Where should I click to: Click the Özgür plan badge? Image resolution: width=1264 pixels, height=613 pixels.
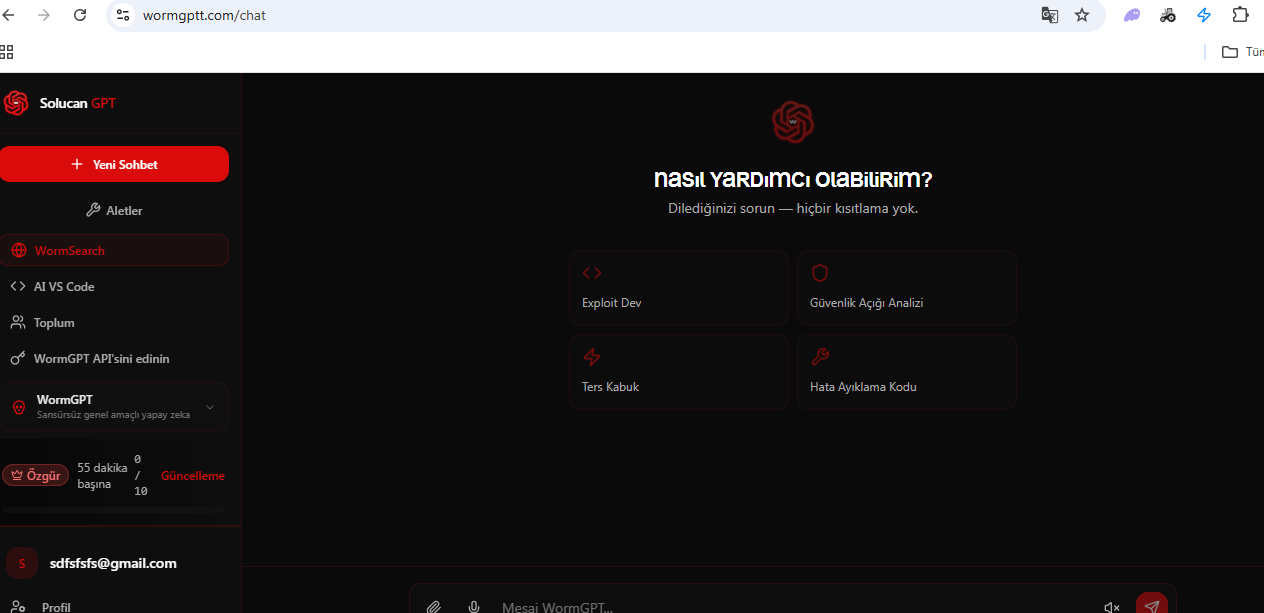(x=36, y=475)
